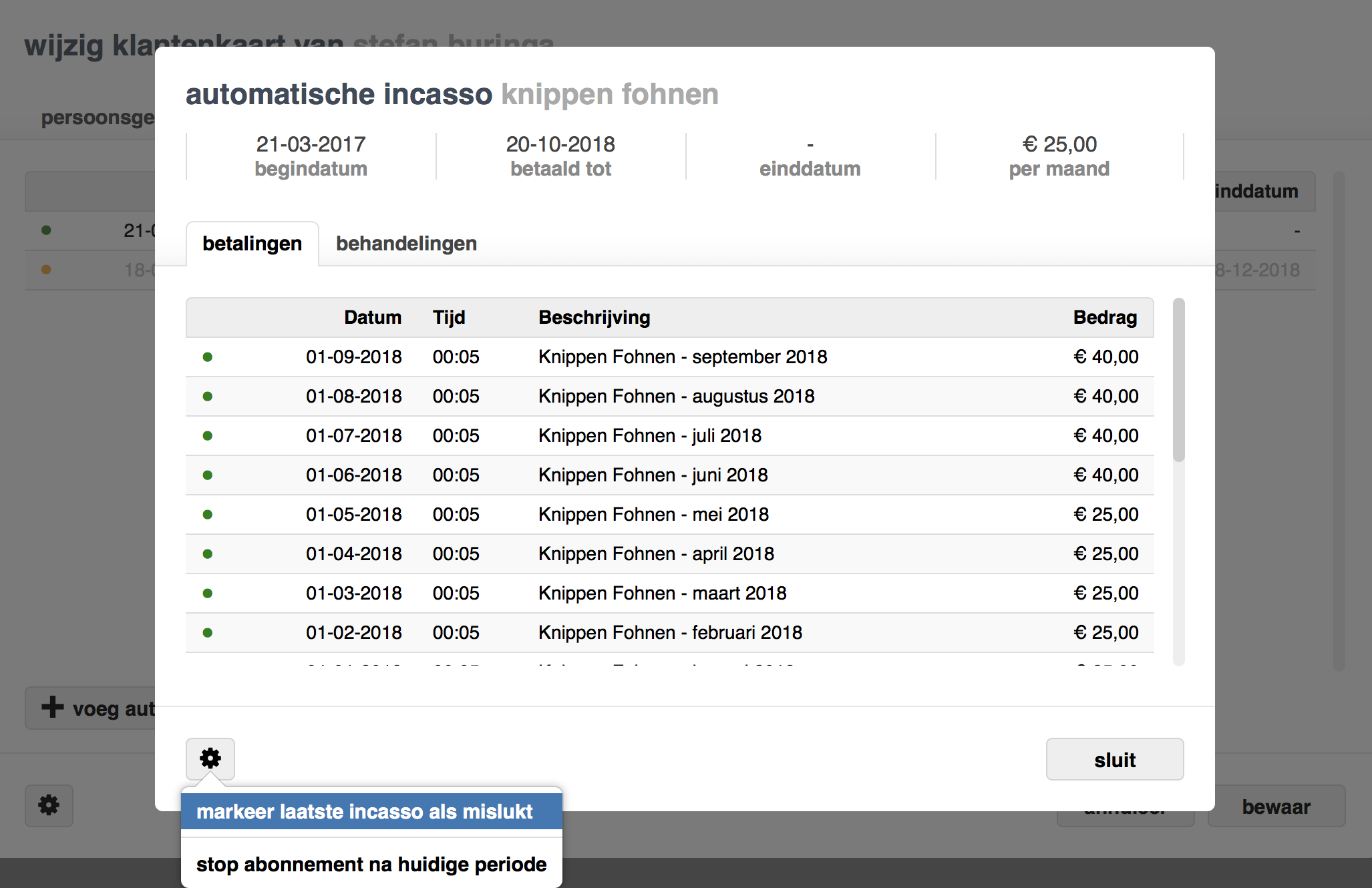
Task: Click the bewaar button on the background page
Action: tap(1276, 807)
